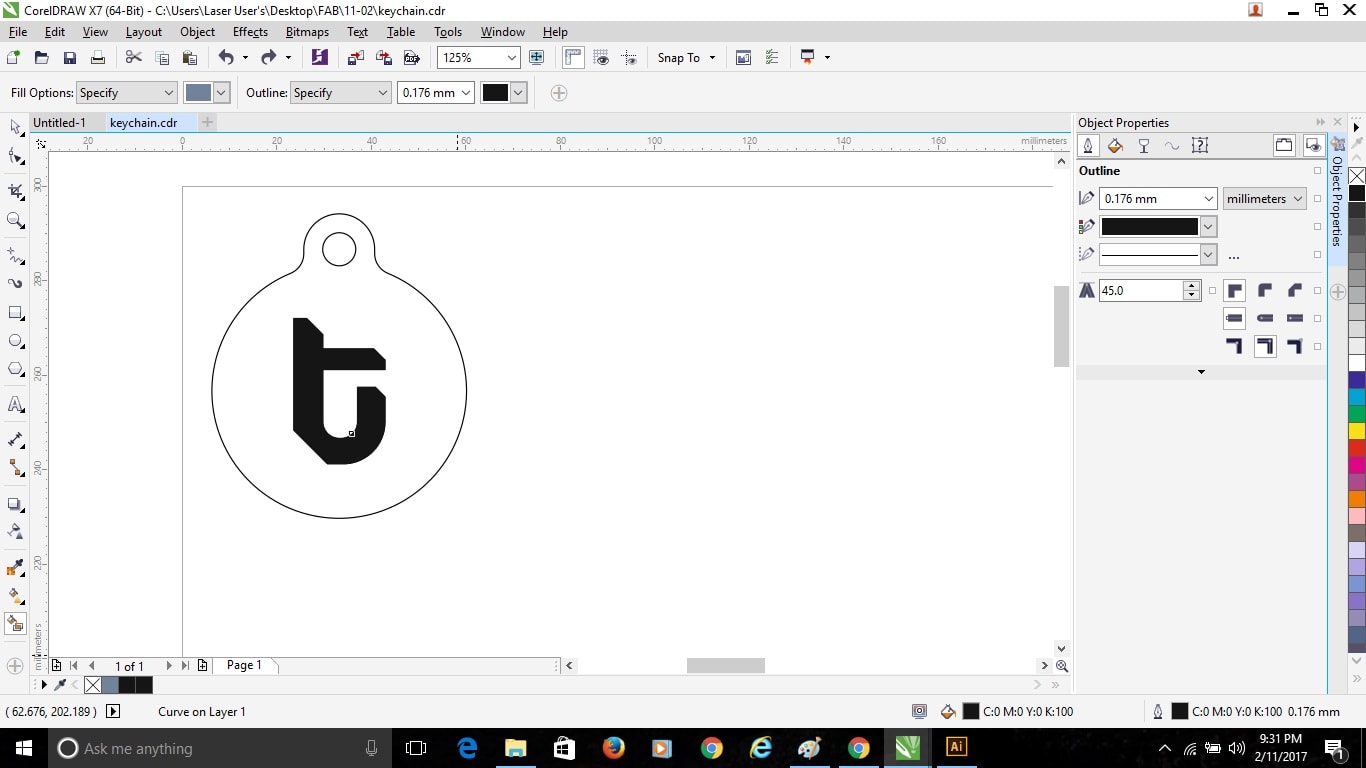This screenshot has width=1366, height=768.
Task: Open the millimeters units dropdown
Action: 1264,199
